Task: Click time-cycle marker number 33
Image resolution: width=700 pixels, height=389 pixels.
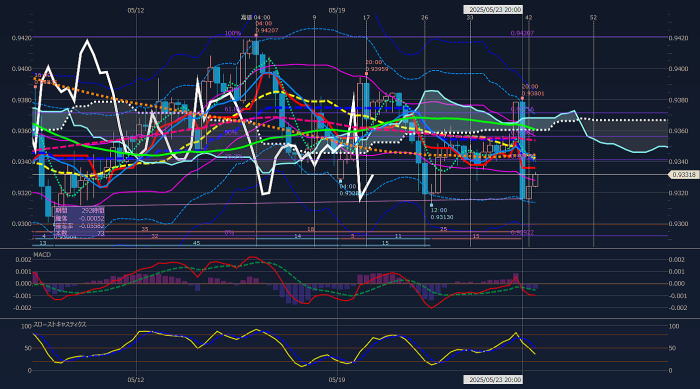Action: [x=470, y=17]
